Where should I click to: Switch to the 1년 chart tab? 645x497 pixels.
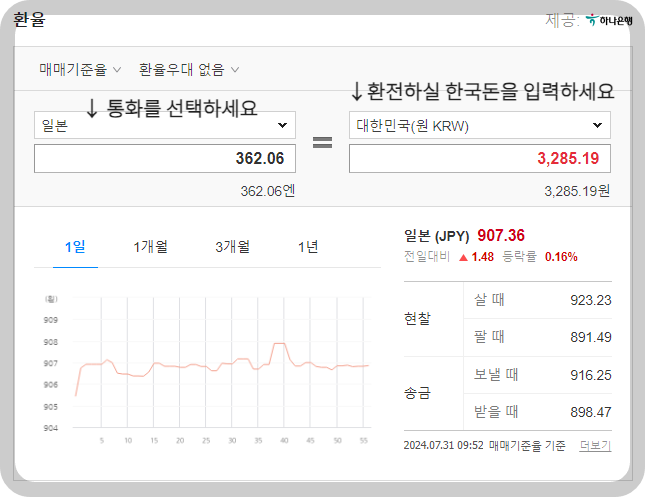308,247
